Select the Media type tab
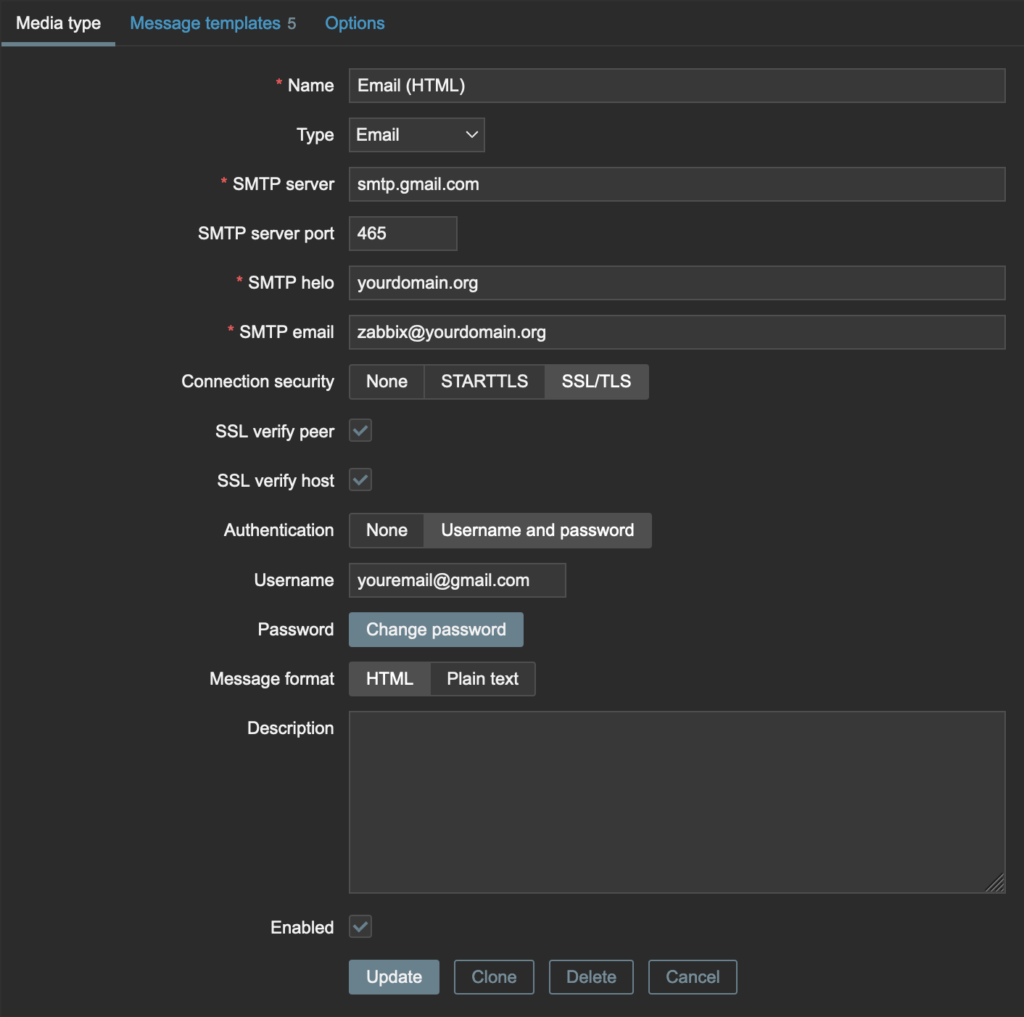Viewport: 1024px width, 1017px height. pyautogui.click(x=58, y=23)
